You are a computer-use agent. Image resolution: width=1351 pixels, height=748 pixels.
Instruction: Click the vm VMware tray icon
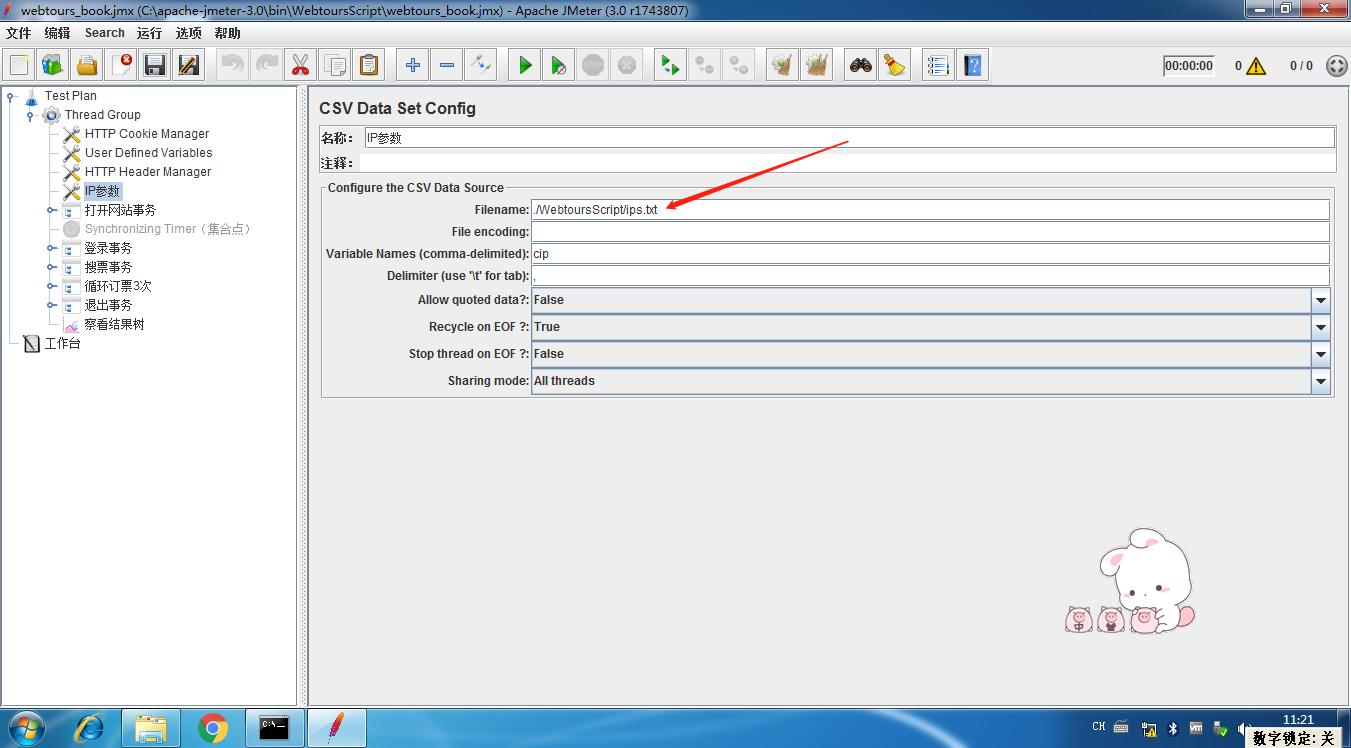[x=1196, y=728]
